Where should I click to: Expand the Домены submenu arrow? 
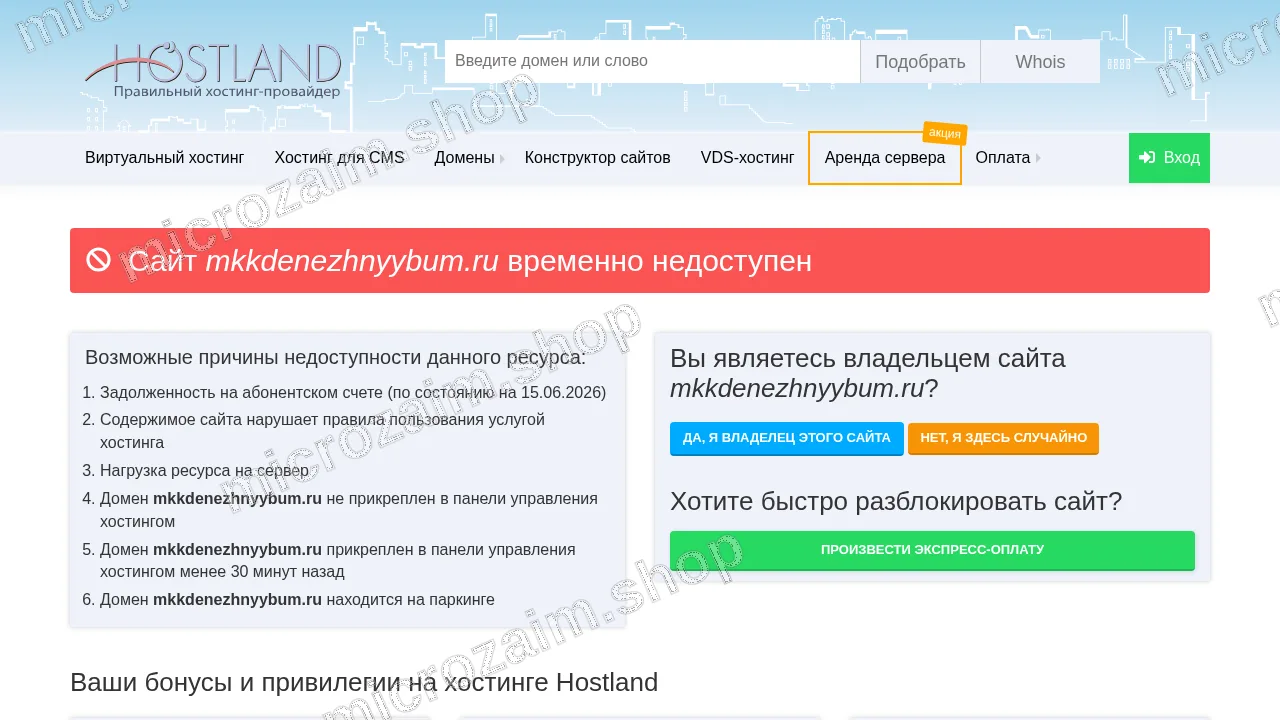[502, 158]
